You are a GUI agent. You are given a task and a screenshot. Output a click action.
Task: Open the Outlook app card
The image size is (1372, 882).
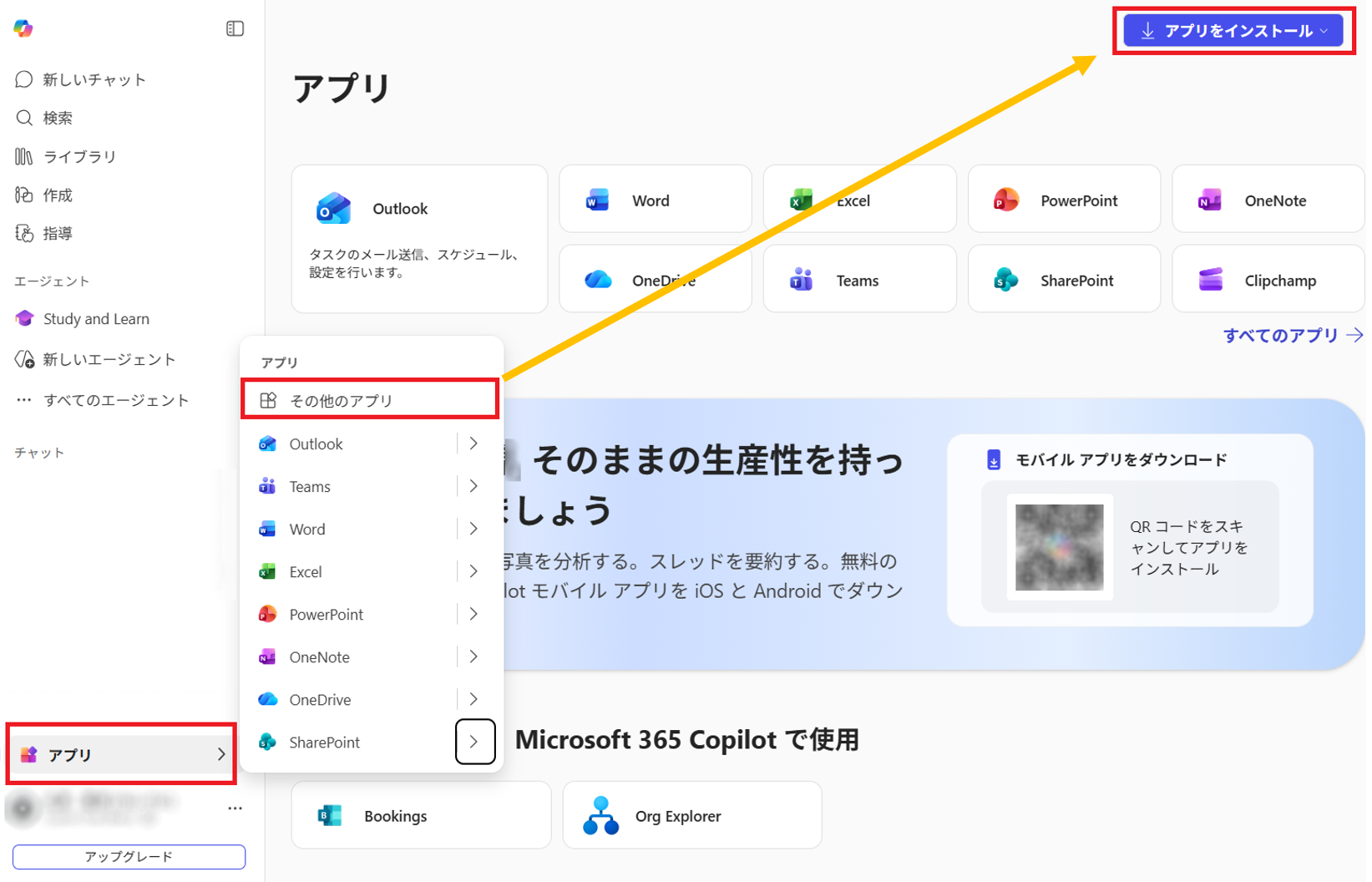(x=419, y=239)
